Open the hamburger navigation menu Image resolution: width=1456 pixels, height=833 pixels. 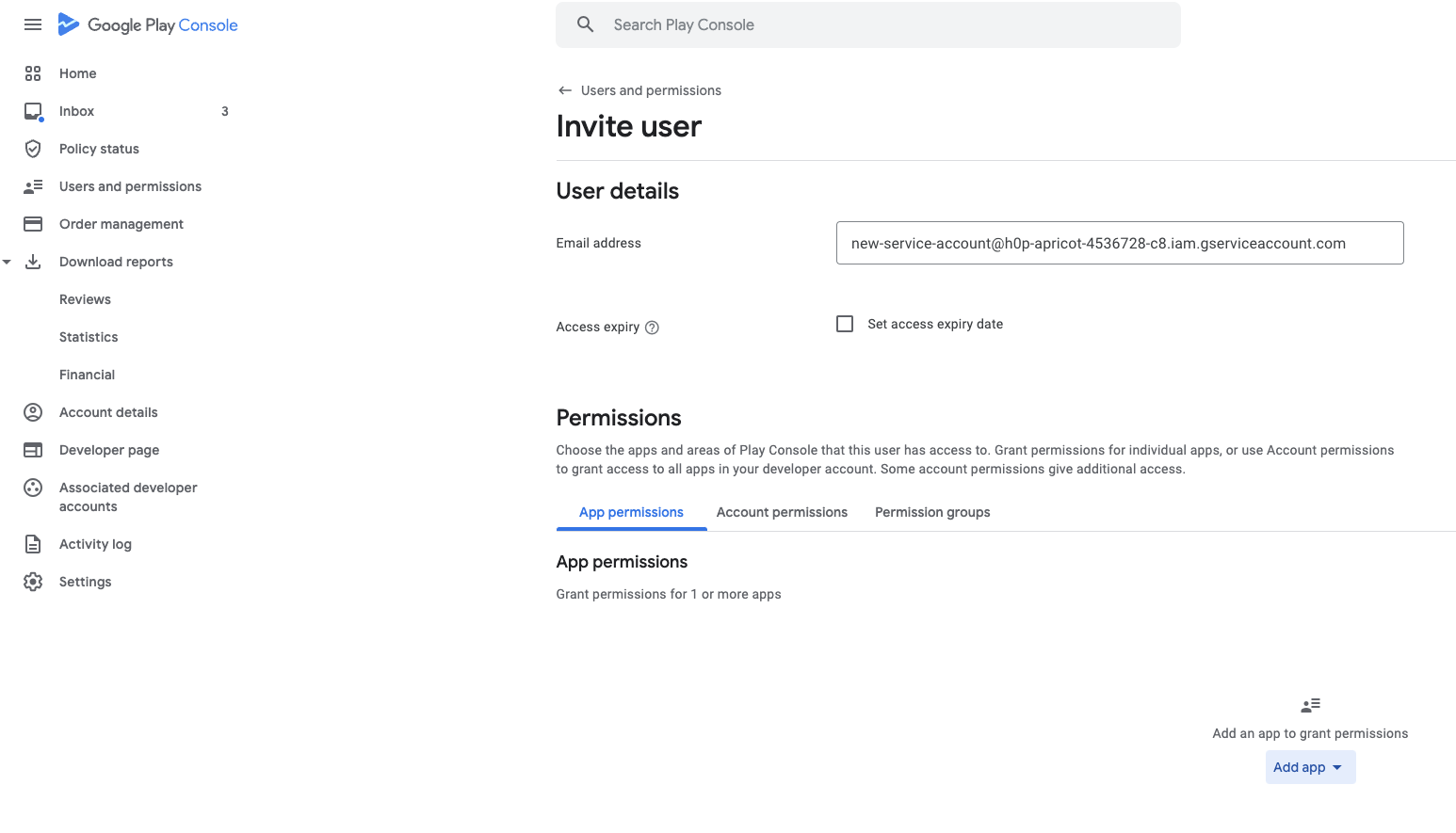[x=33, y=25]
